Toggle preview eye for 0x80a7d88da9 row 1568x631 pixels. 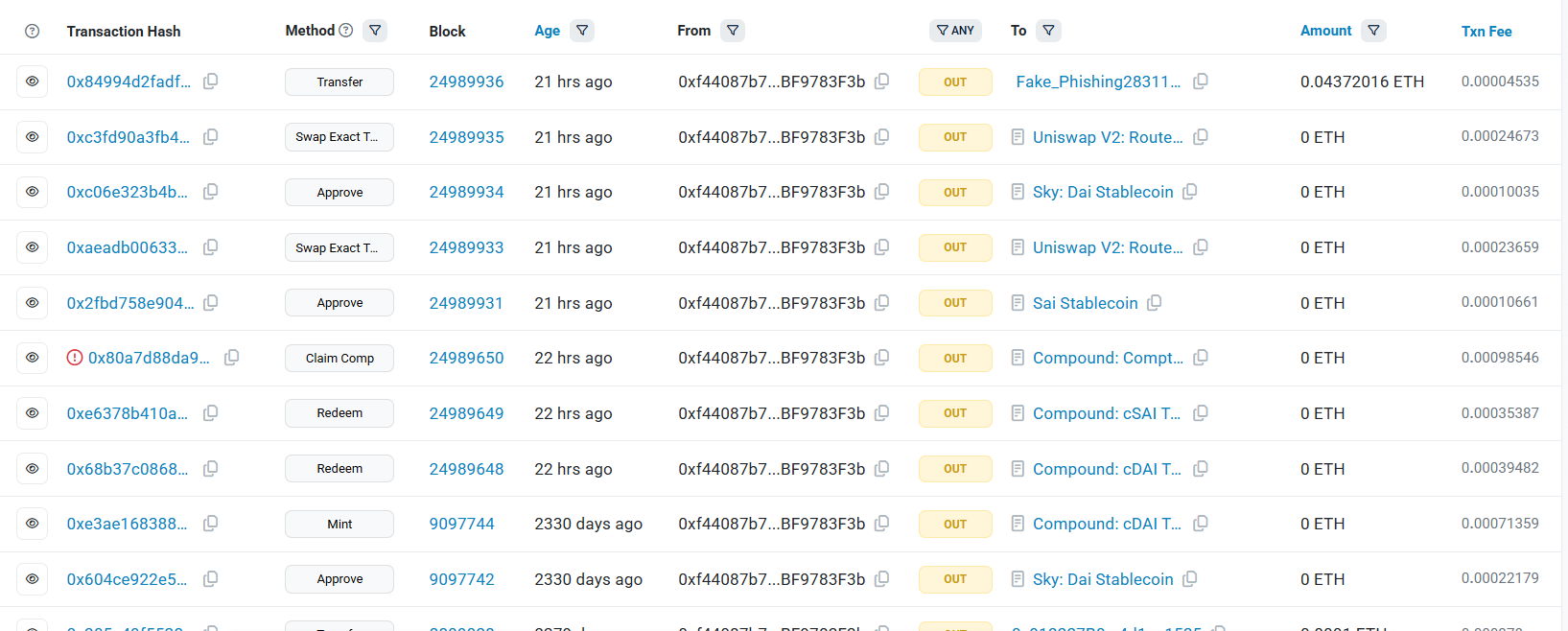33,358
